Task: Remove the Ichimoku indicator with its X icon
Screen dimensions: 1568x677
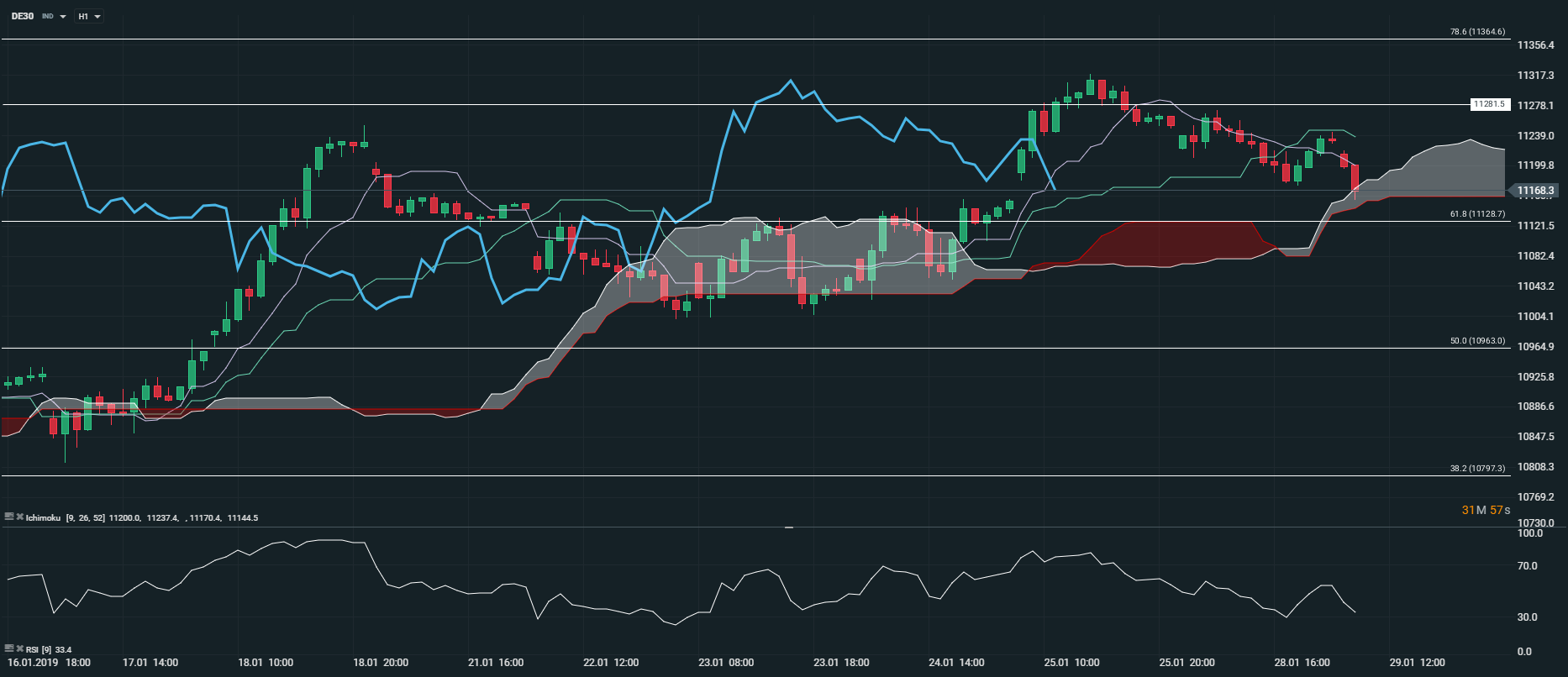Action: click(x=19, y=517)
